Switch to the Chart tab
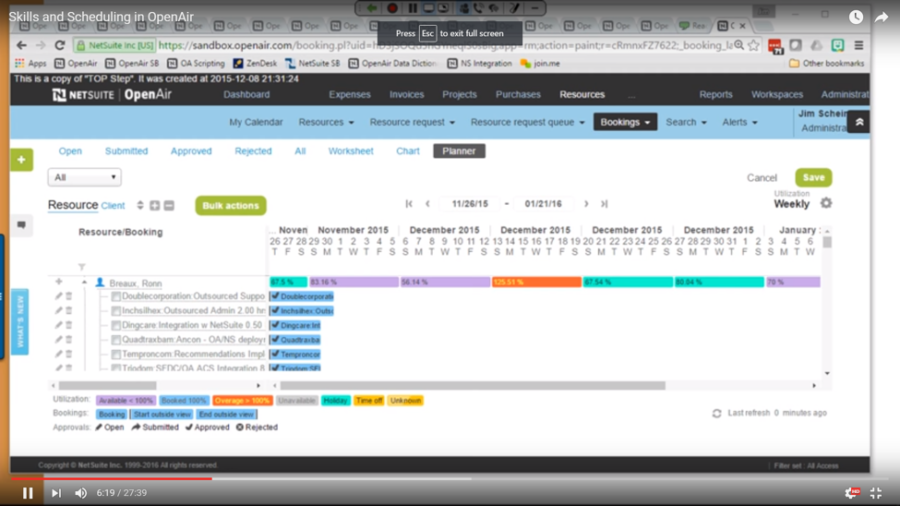 (x=408, y=151)
